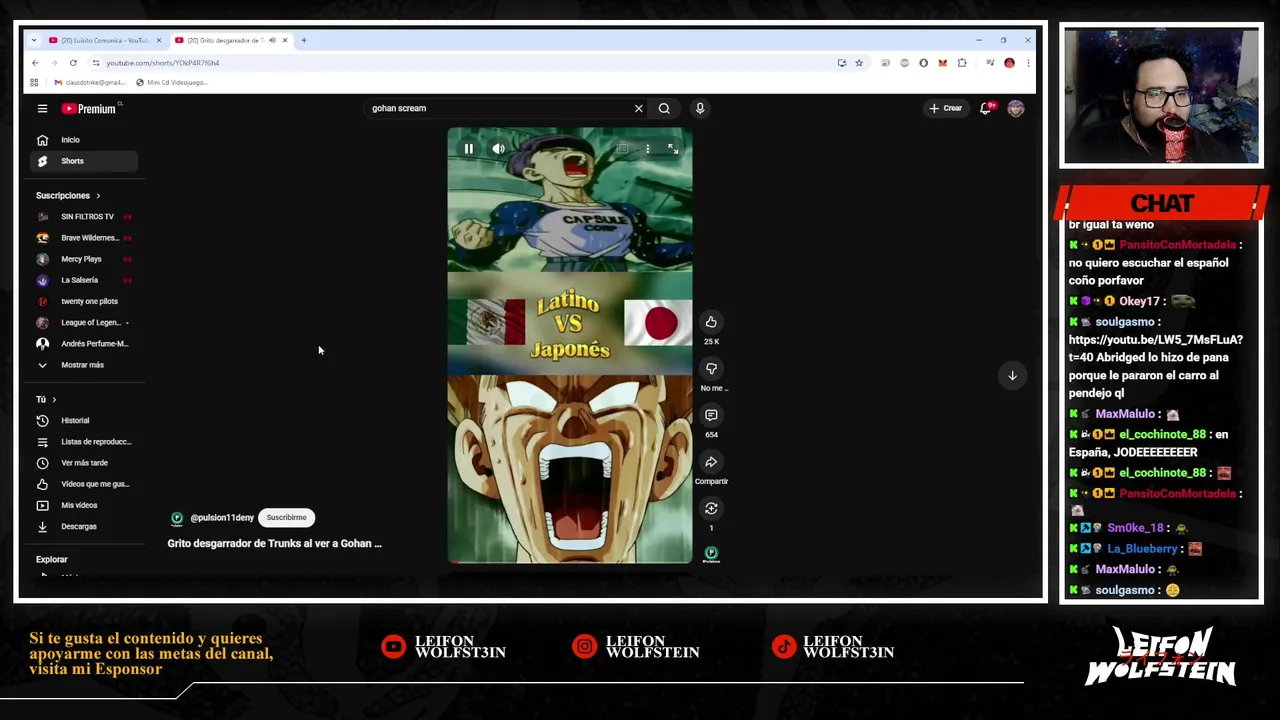Like the Short with 25 K likes
Viewport: 1280px width, 720px height.
(x=711, y=322)
